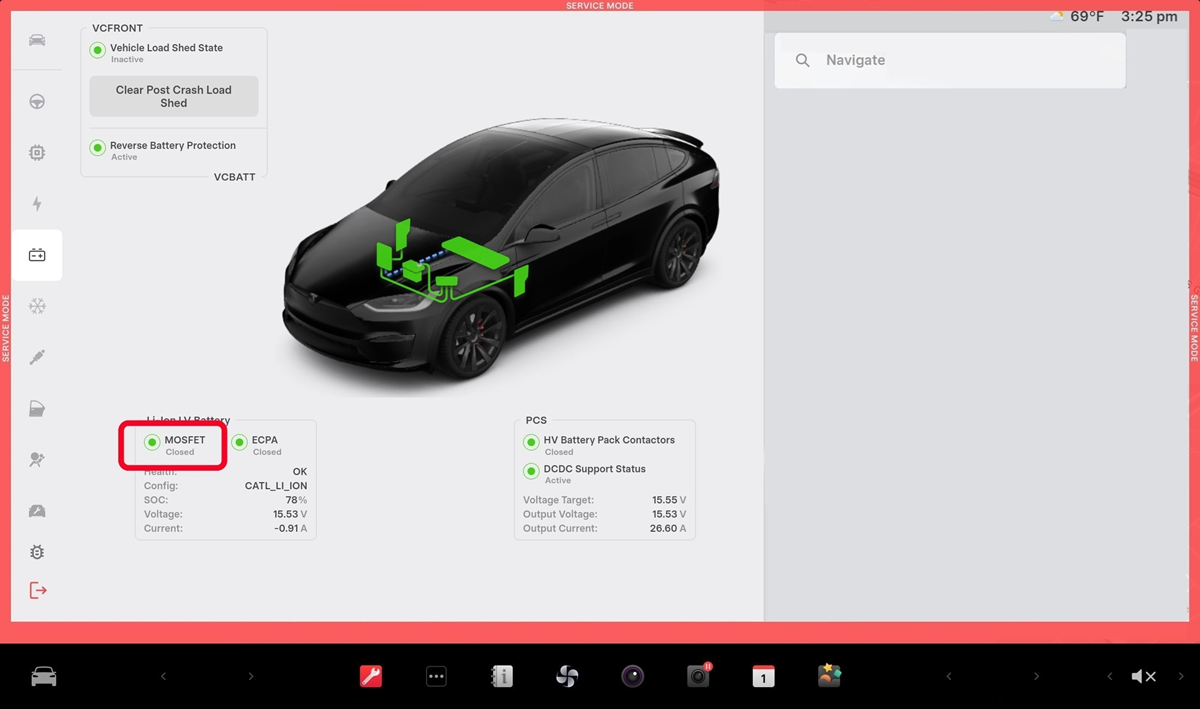1200x709 pixels.
Task: Select the high voltage lightning bolt icon
Action: coord(37,204)
